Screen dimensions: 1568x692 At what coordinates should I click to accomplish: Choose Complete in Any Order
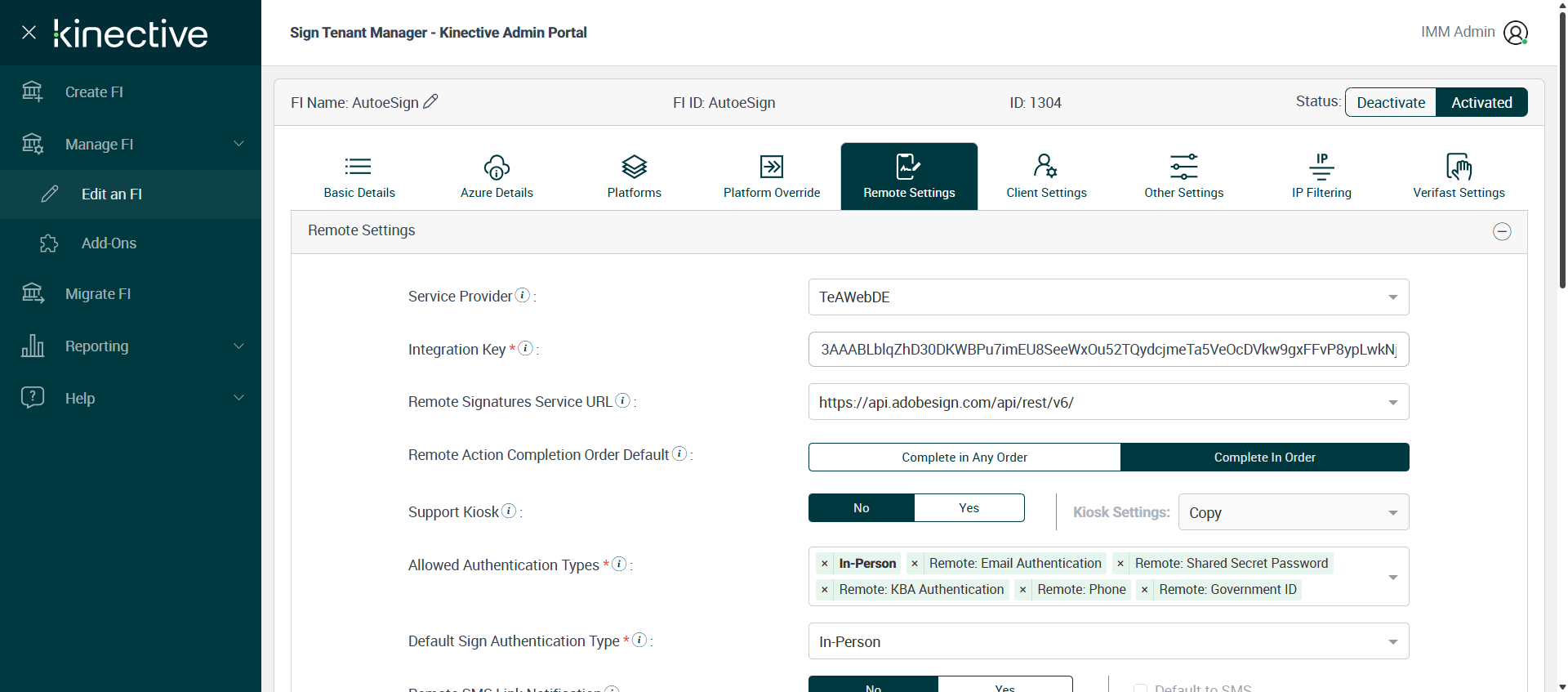[x=964, y=458]
